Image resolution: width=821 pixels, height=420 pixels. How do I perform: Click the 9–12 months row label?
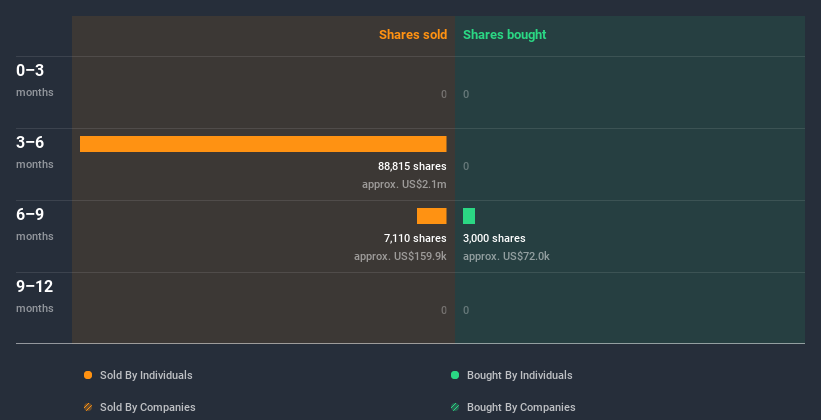coord(35,296)
